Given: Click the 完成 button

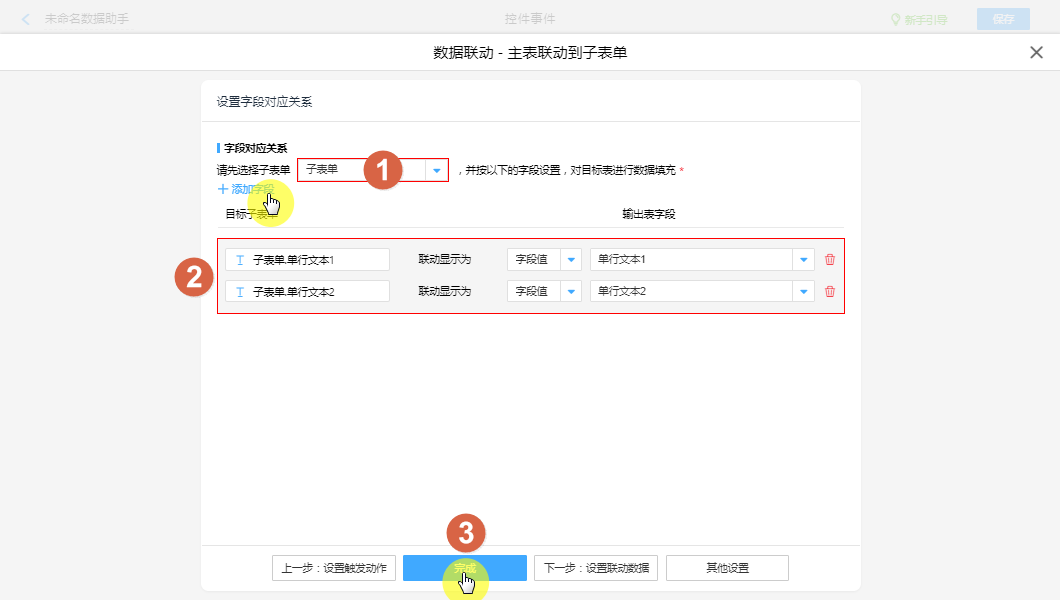Looking at the screenshot, I should pyautogui.click(x=464, y=568).
